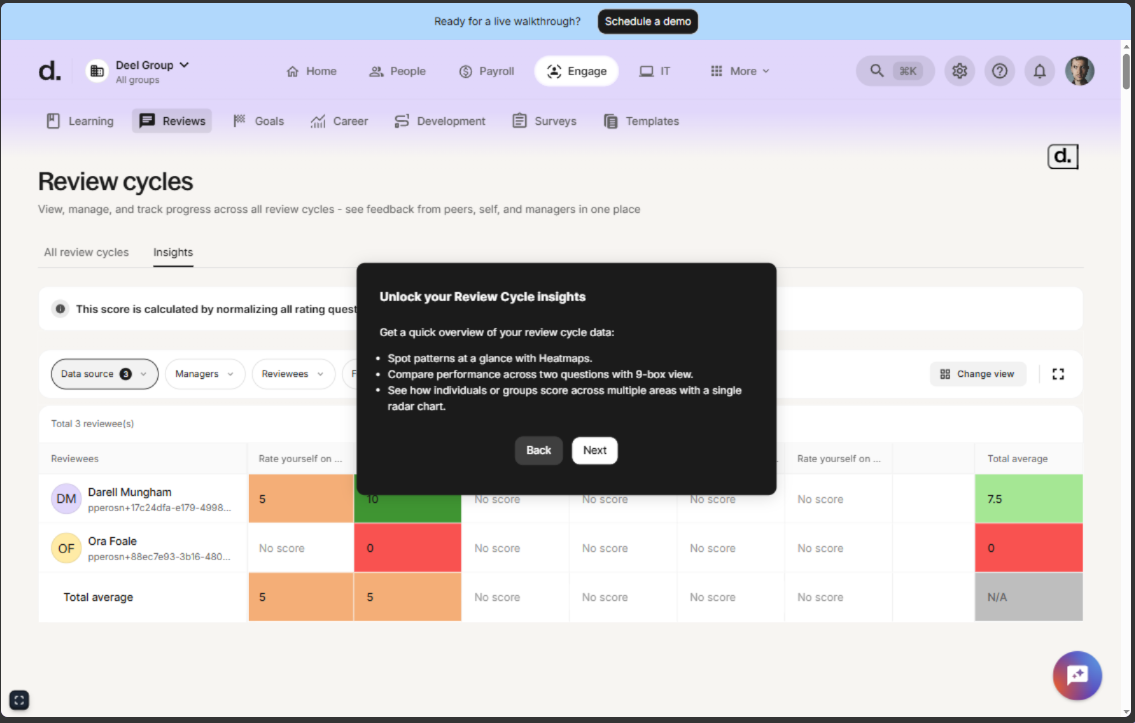This screenshot has width=1135, height=723.
Task: Open the Managers filter dropdown
Action: 204,374
